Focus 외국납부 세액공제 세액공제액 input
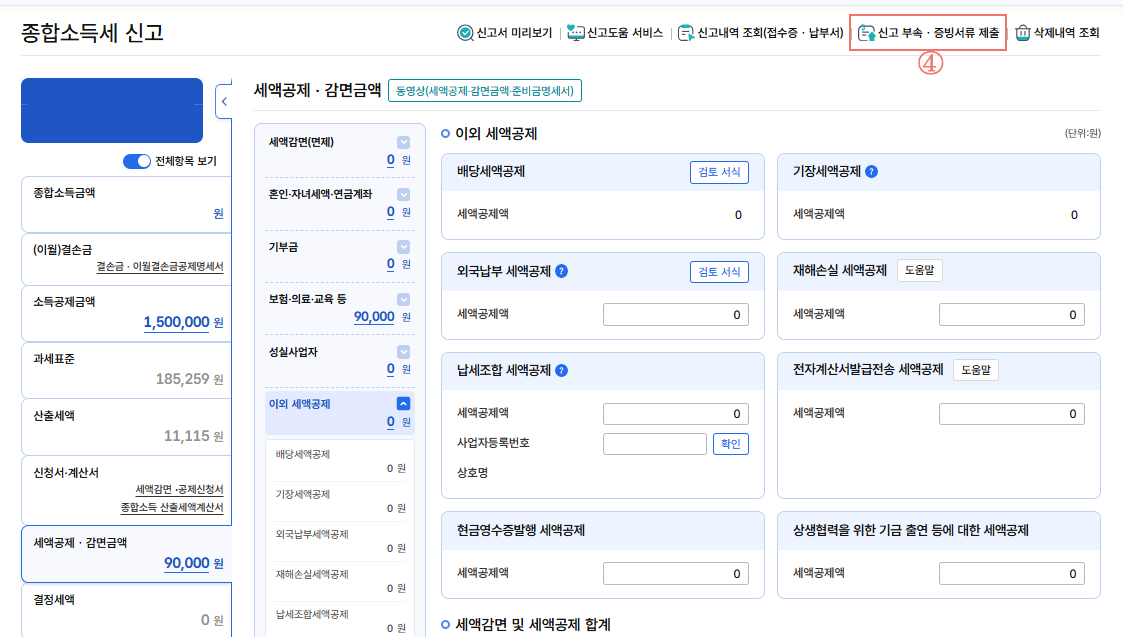The width and height of the screenshot is (1123, 637). tap(675, 315)
